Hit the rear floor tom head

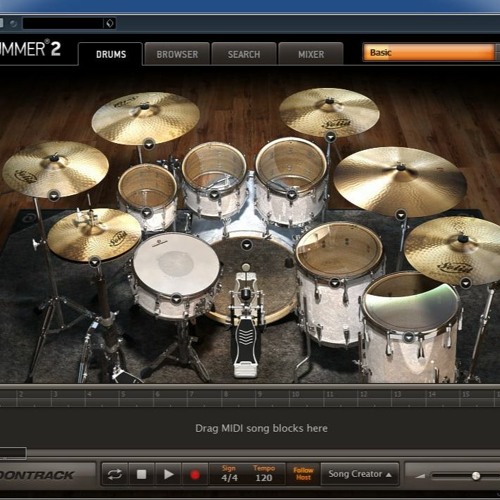tap(339, 250)
